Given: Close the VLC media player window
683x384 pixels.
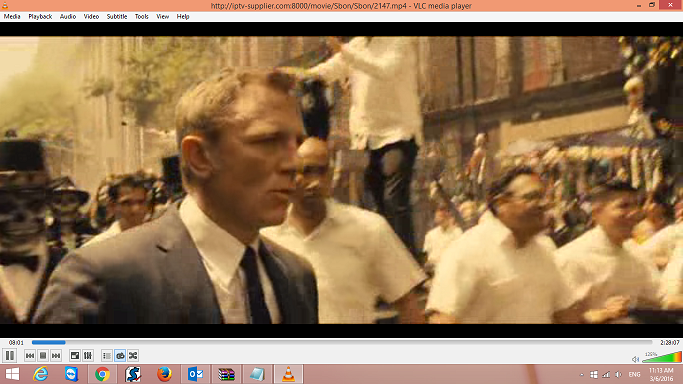Looking at the screenshot, I should 671,5.
